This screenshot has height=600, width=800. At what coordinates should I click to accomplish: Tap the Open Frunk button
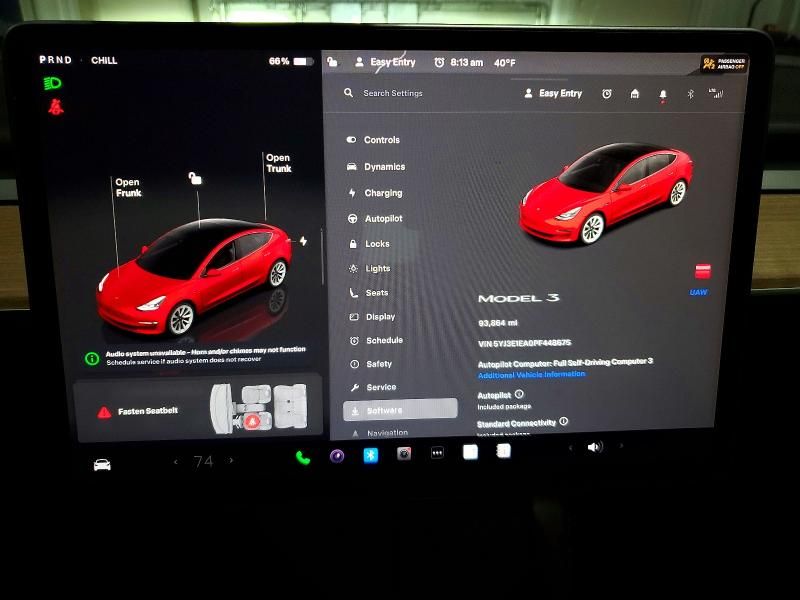point(131,187)
